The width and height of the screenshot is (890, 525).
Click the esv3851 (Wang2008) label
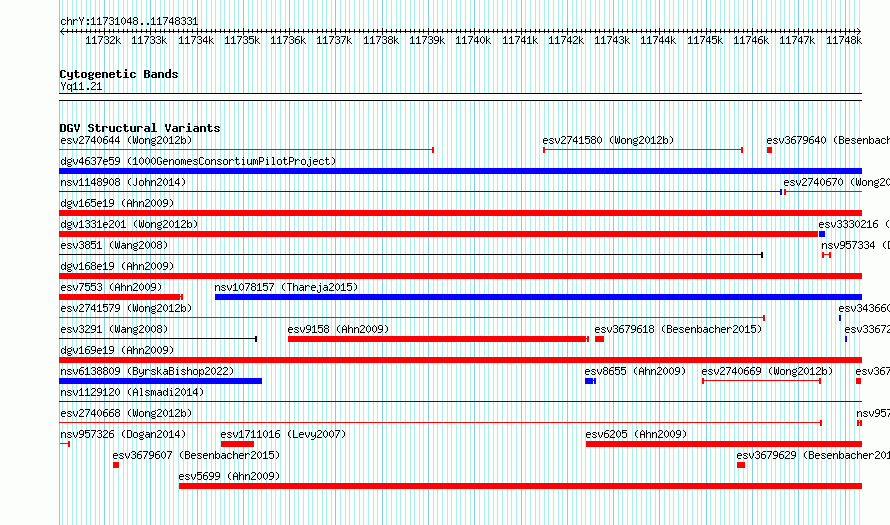point(114,245)
